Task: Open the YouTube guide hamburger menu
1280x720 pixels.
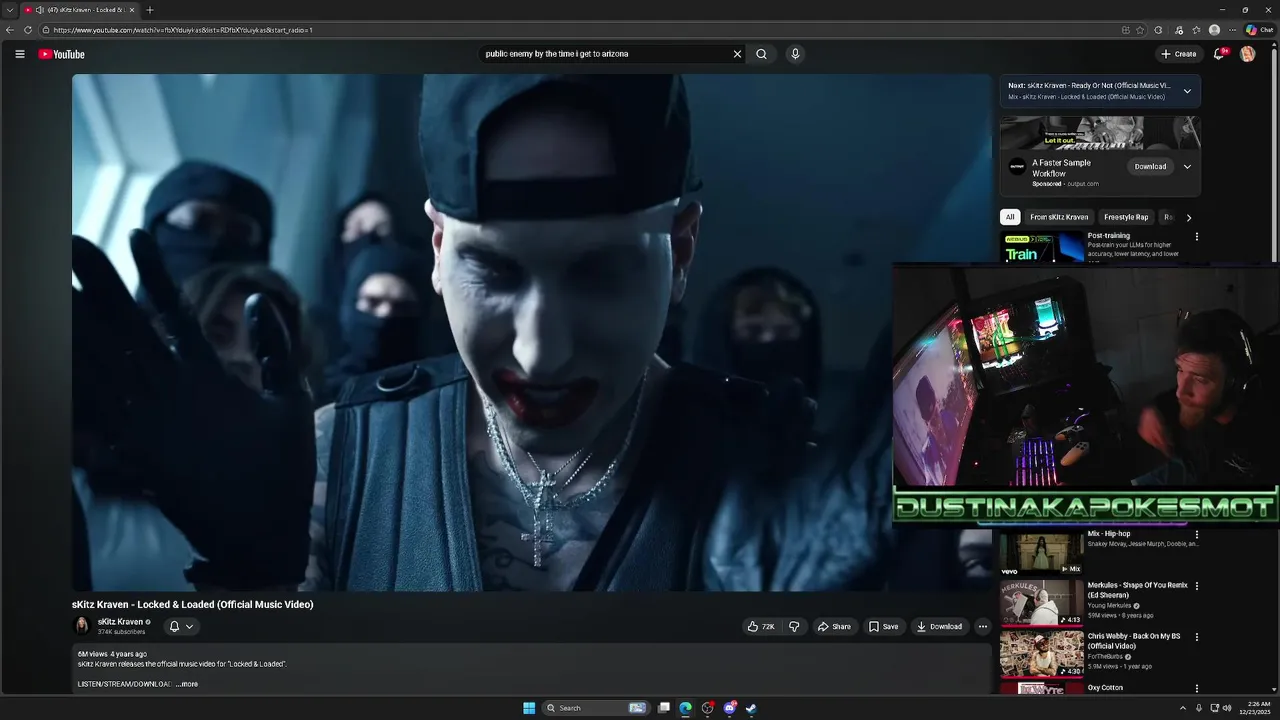Action: (19, 54)
